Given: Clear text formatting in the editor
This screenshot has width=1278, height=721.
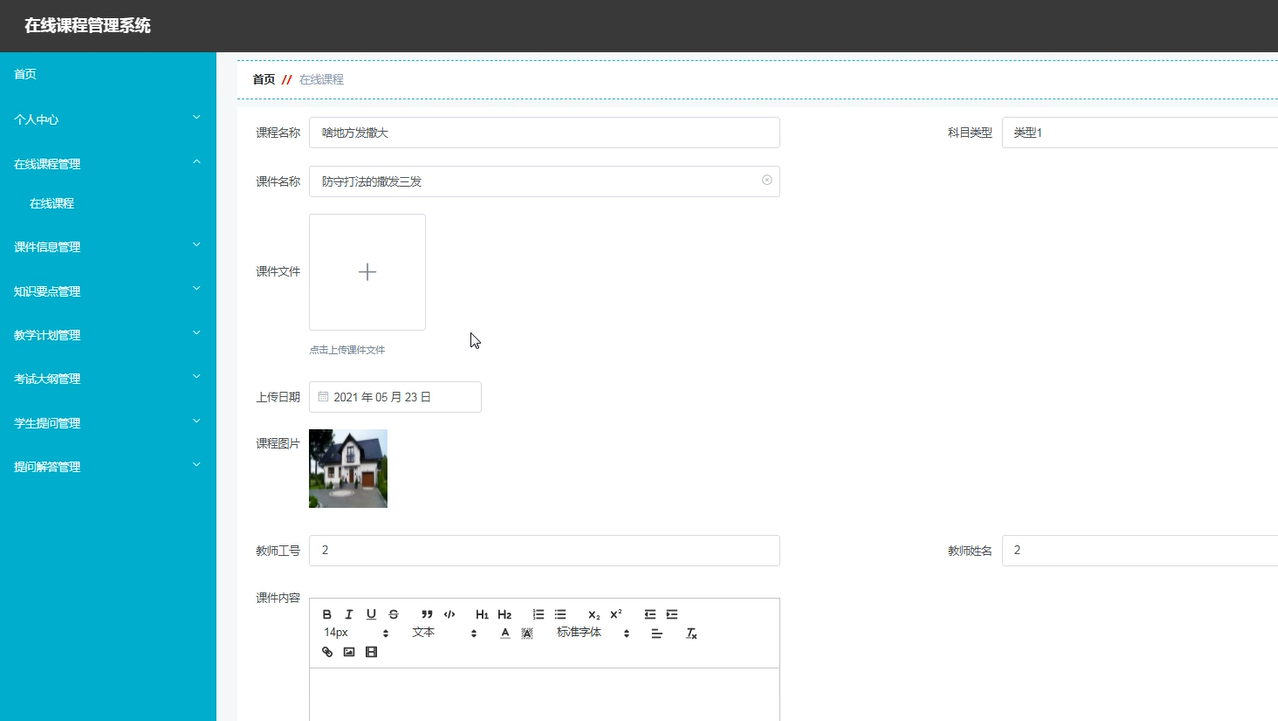Looking at the screenshot, I should pyautogui.click(x=691, y=633).
